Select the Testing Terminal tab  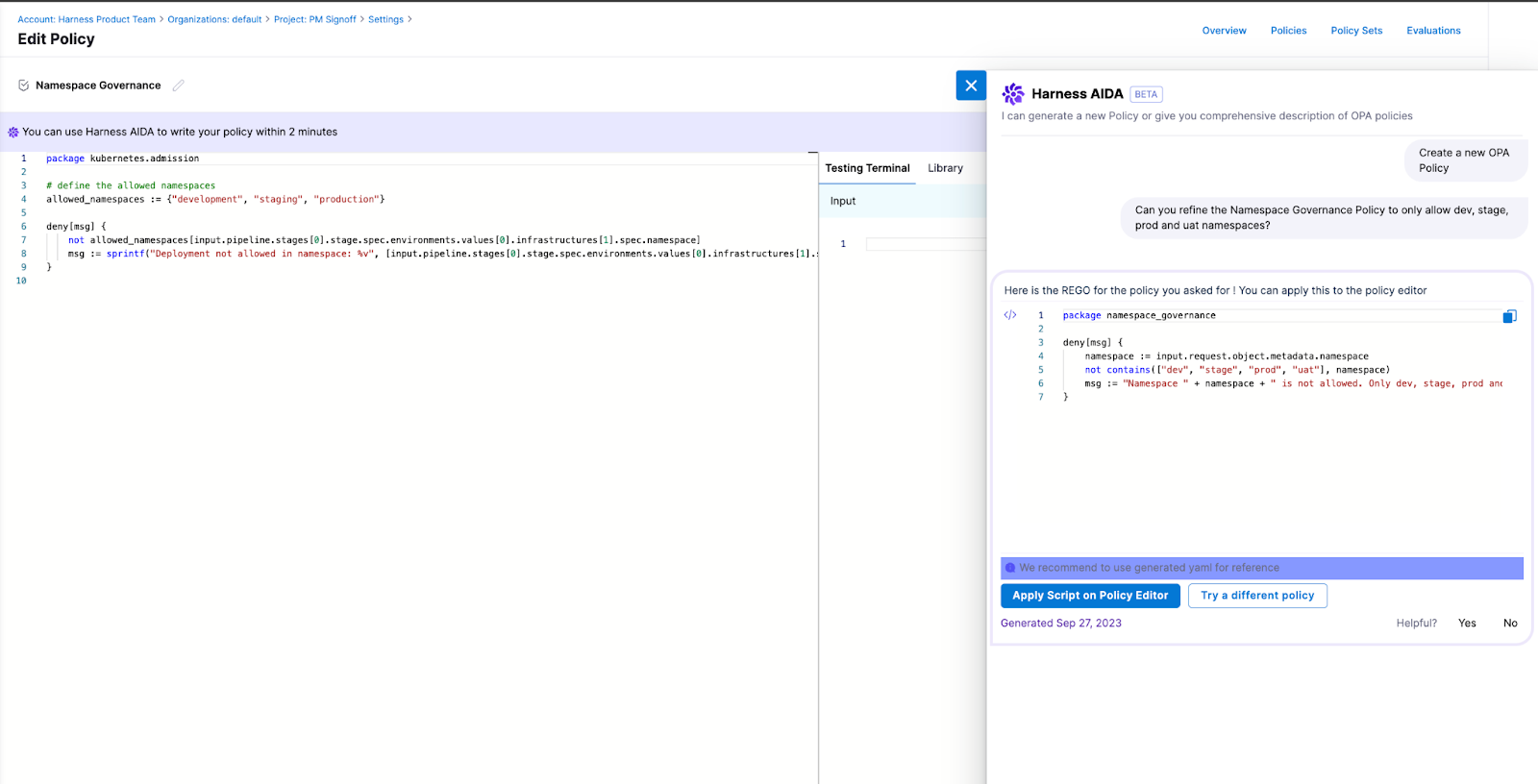[867, 168]
